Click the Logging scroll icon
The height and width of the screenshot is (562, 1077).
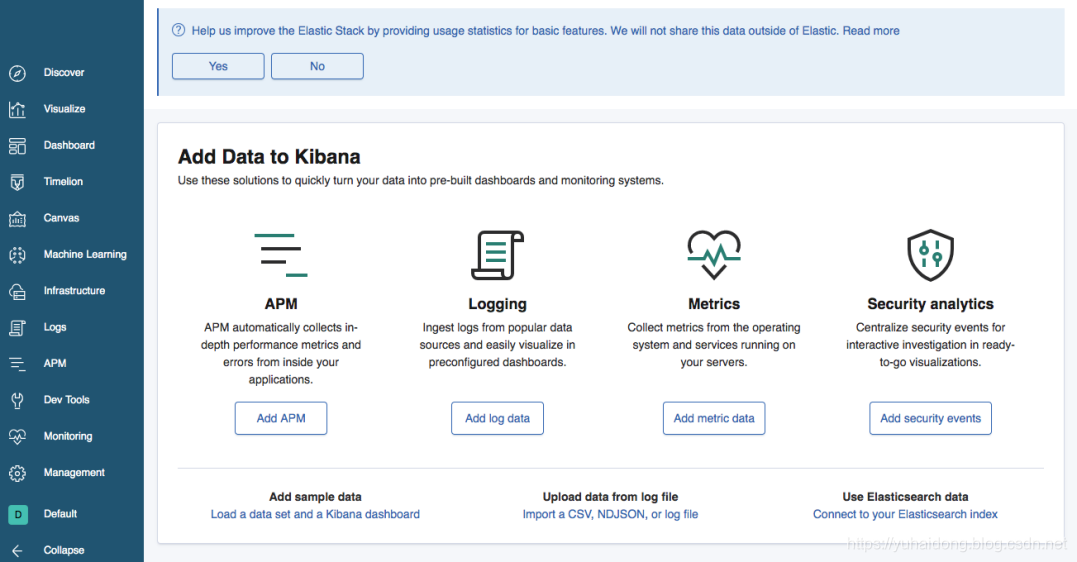pos(497,255)
